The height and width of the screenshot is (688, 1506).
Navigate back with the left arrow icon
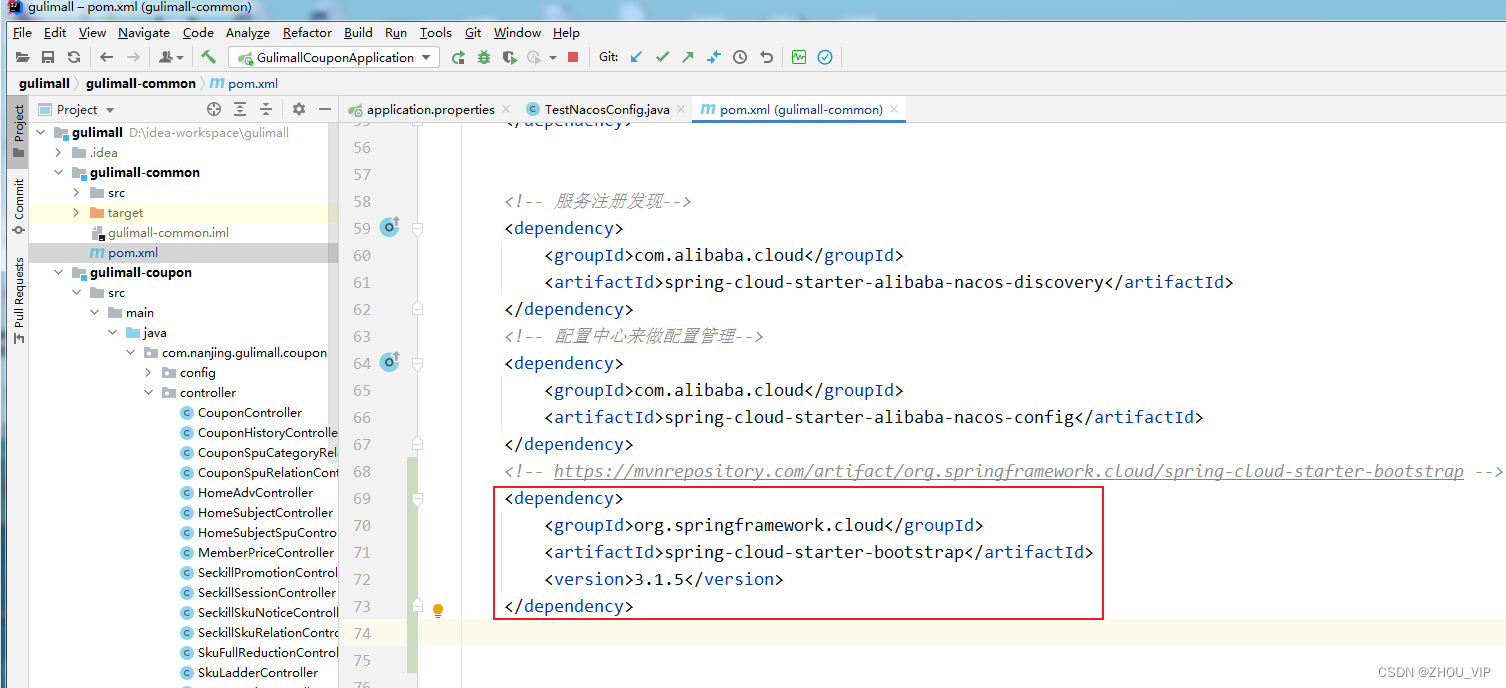click(106, 58)
